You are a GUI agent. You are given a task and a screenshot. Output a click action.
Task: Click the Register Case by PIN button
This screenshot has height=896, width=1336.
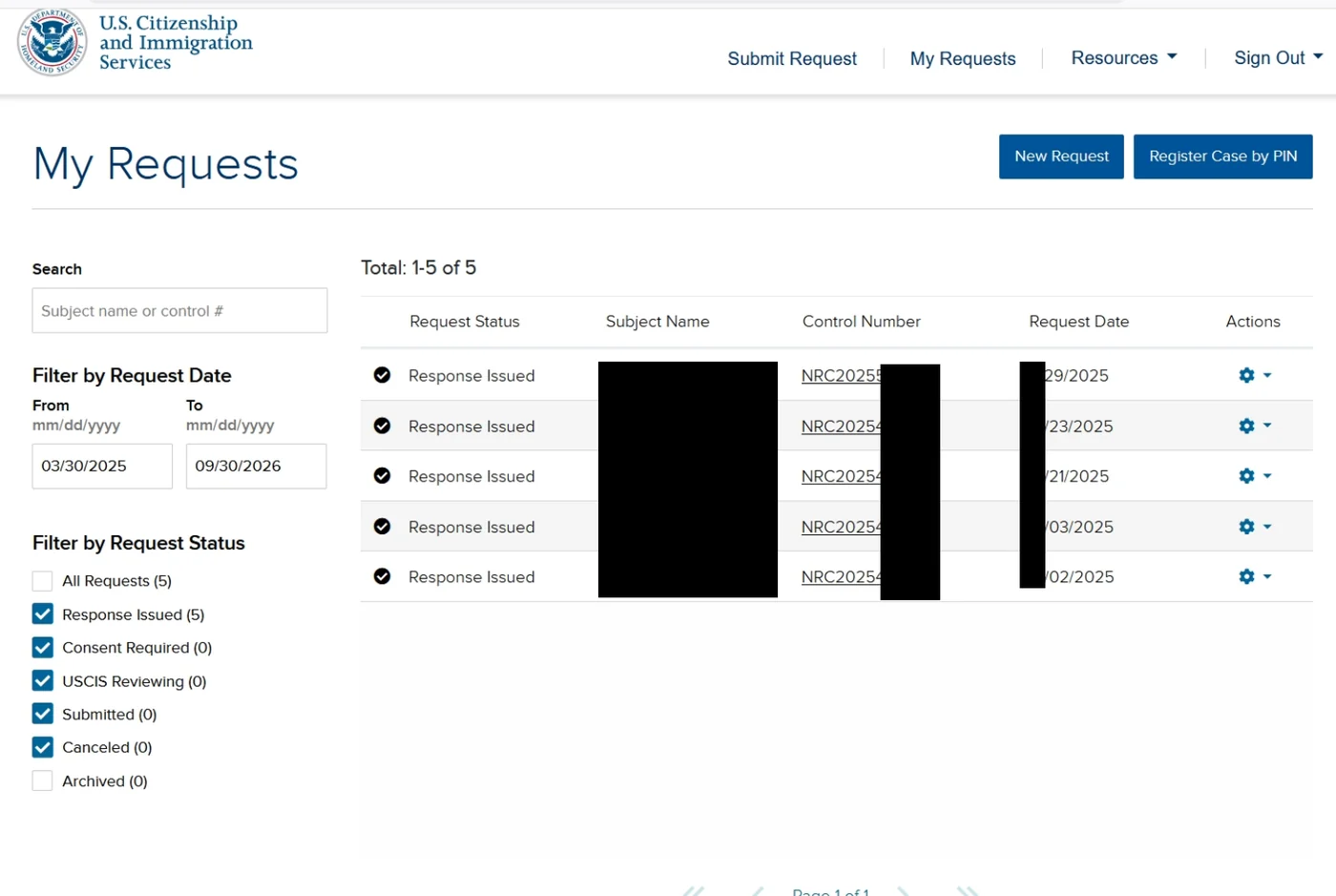1223,156
